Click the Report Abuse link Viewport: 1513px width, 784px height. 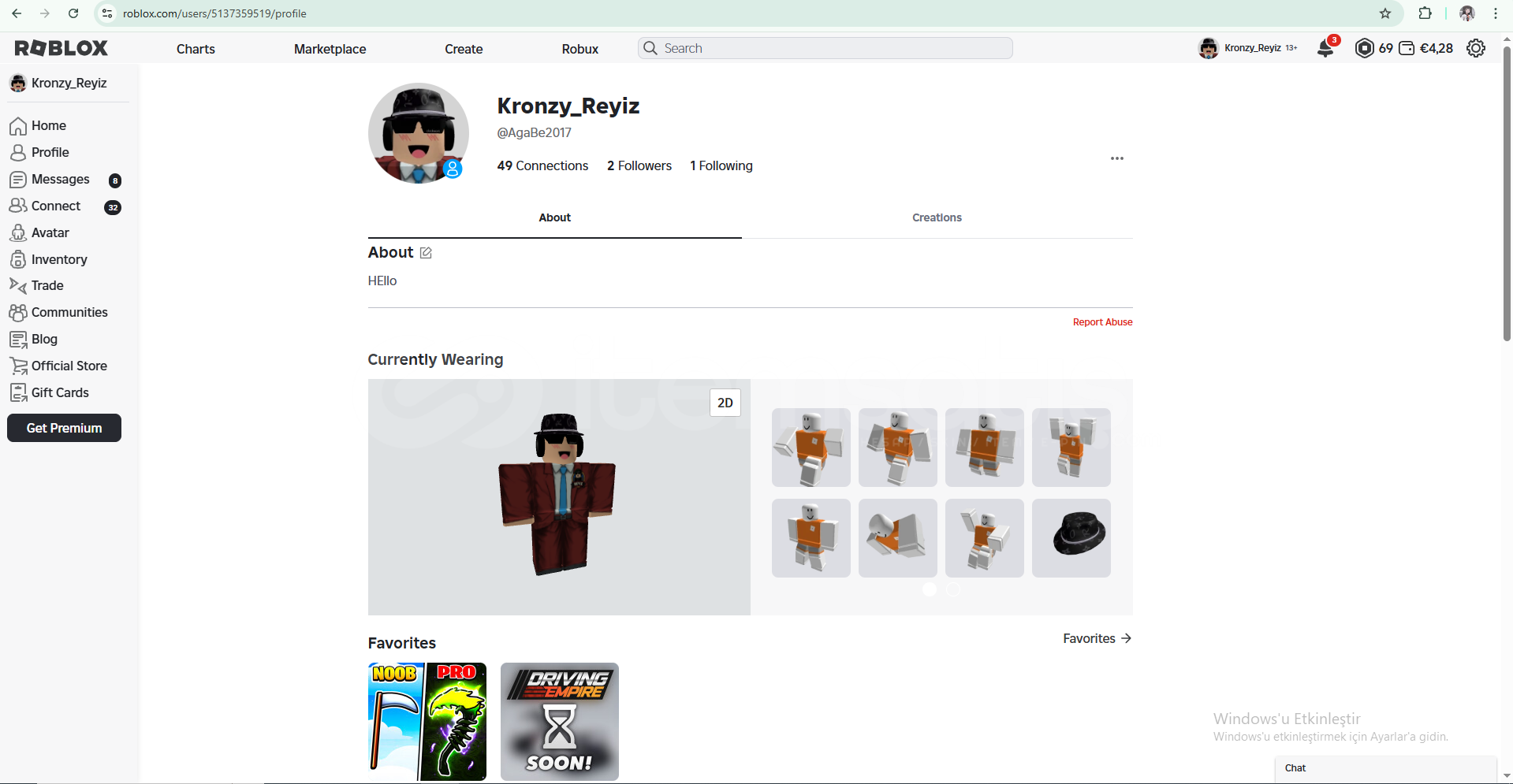(x=1102, y=322)
